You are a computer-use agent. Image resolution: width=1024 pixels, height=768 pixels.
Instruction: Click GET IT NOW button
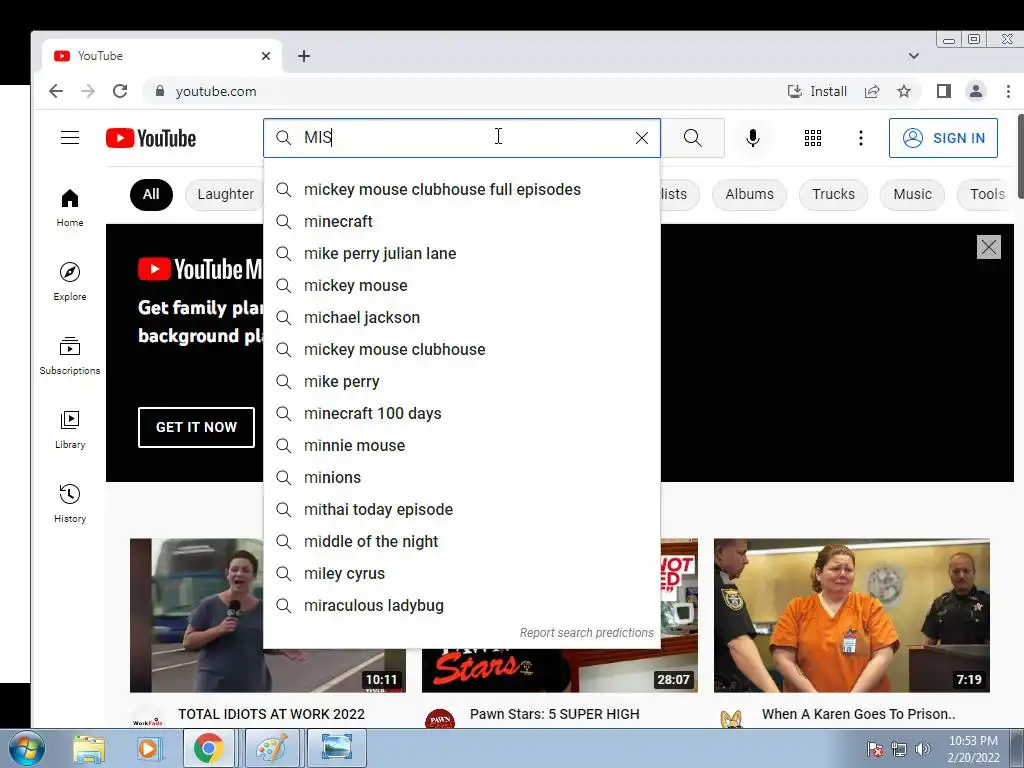[x=197, y=427]
